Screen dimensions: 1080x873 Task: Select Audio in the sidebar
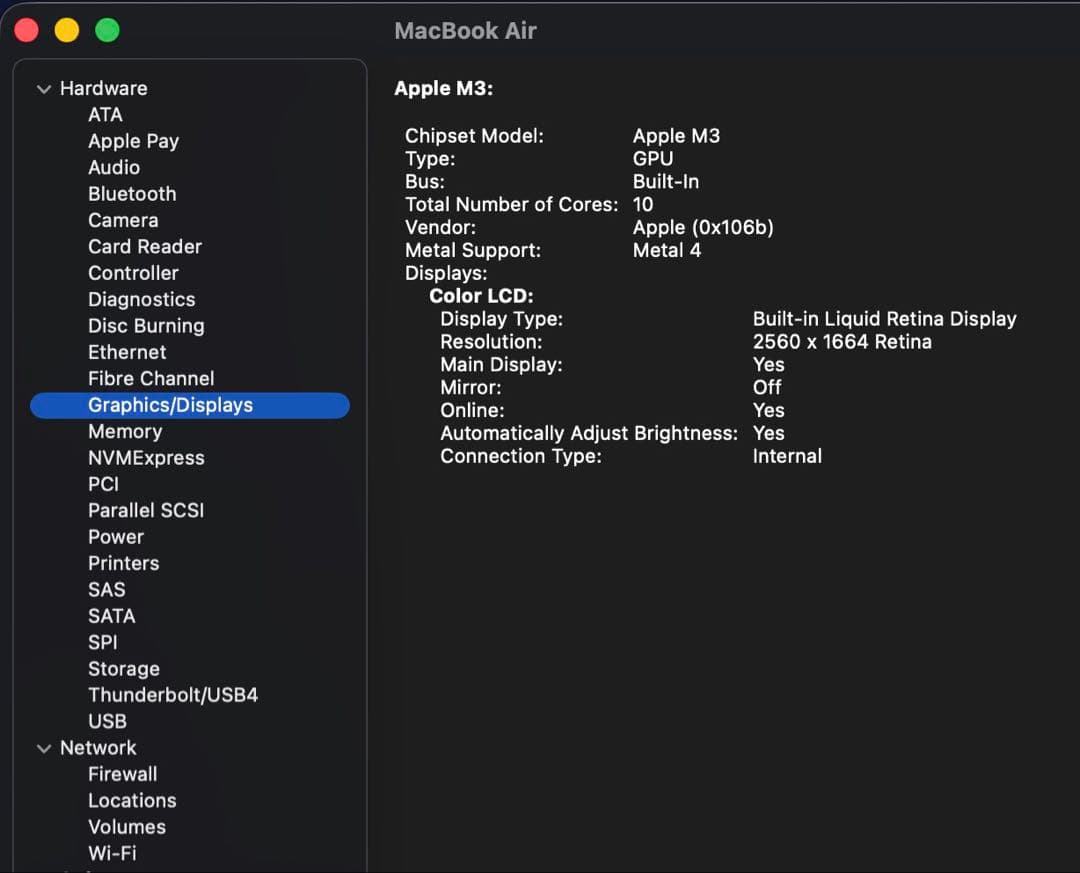[114, 167]
